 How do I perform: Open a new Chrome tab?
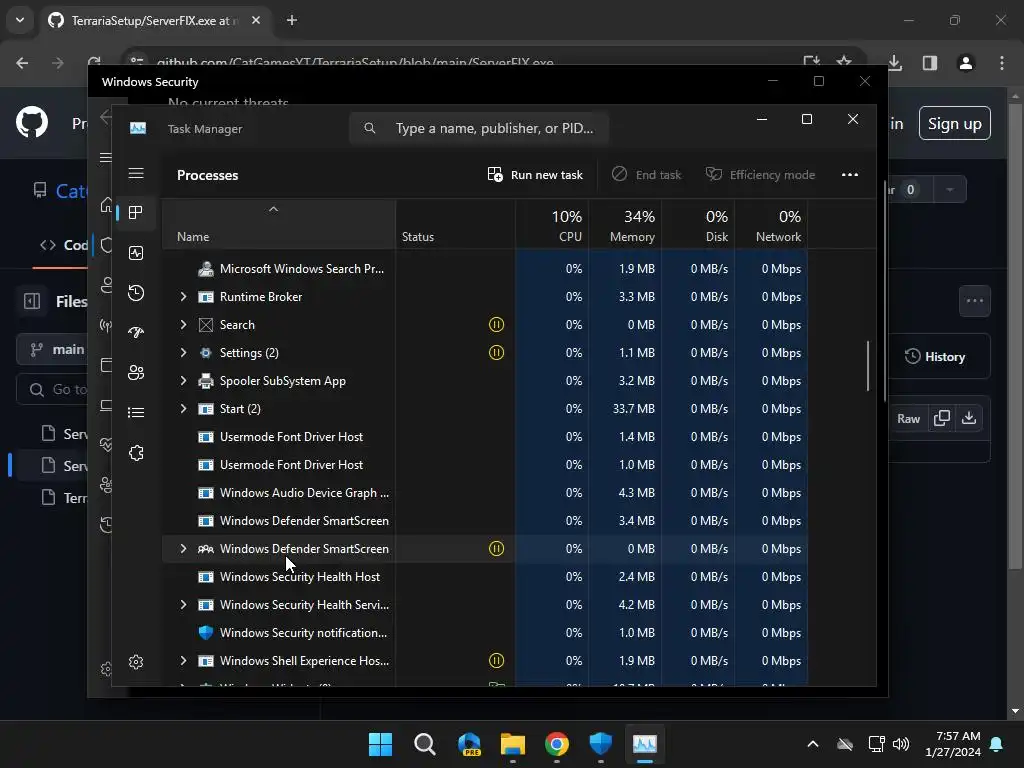coord(292,20)
